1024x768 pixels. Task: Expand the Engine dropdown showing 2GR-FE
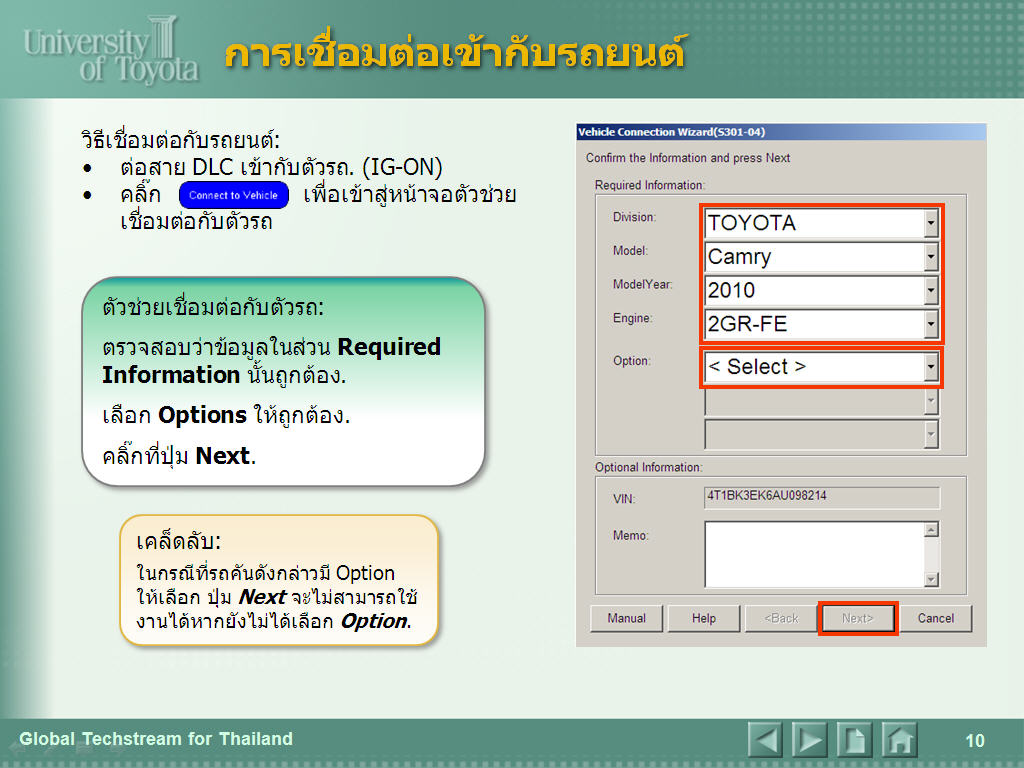(x=822, y=324)
